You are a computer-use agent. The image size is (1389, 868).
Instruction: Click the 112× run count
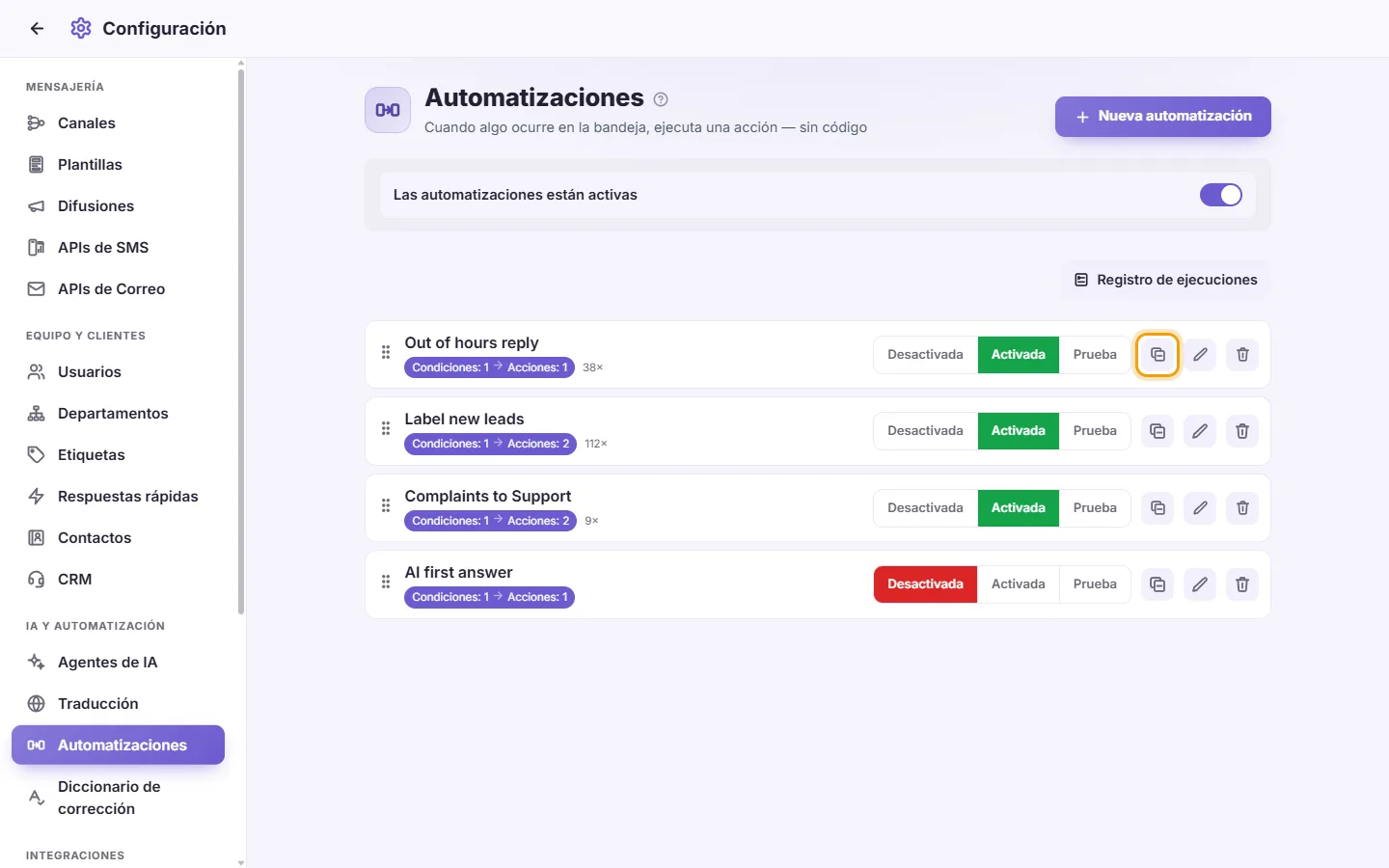596,444
